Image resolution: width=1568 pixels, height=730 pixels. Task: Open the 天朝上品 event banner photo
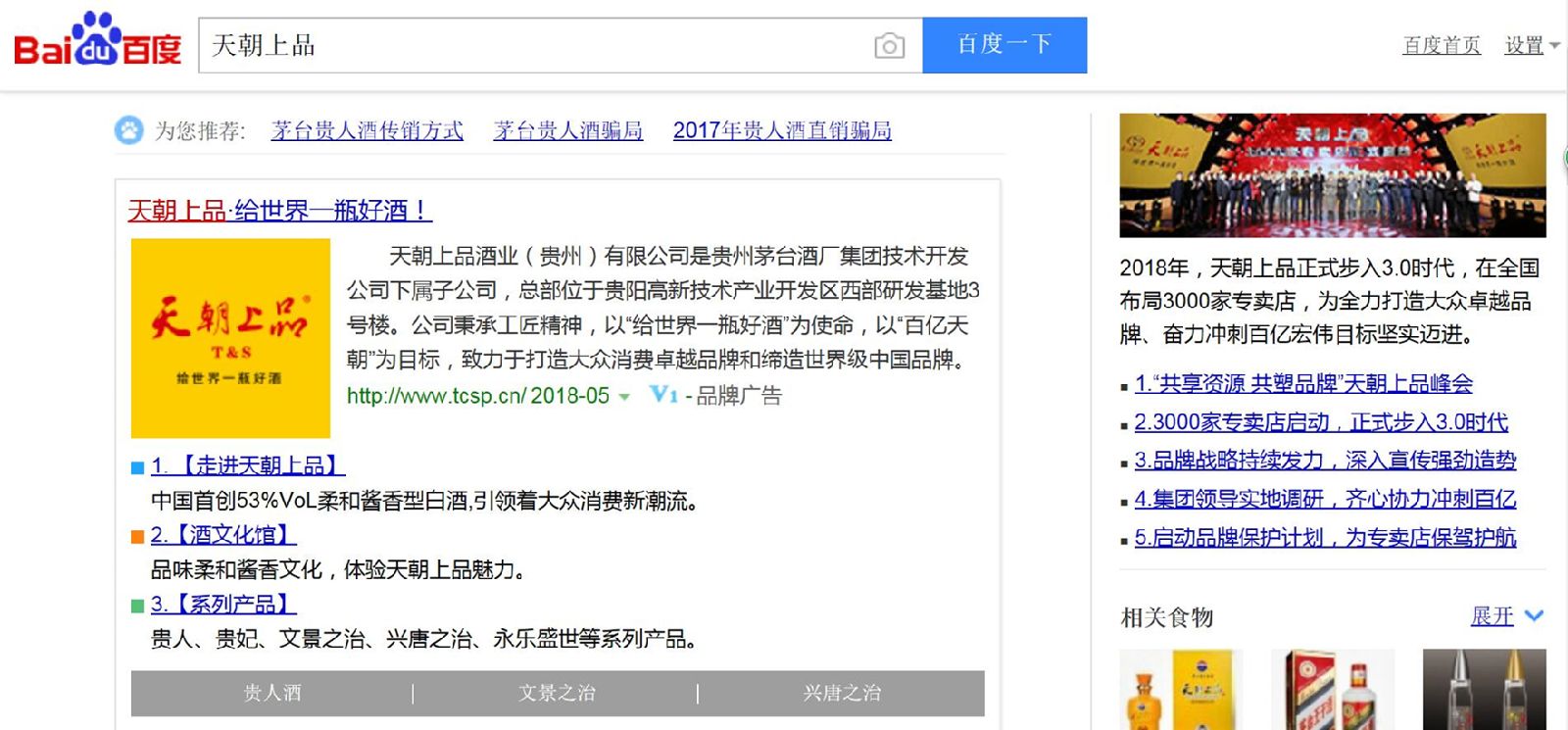click(x=1332, y=175)
